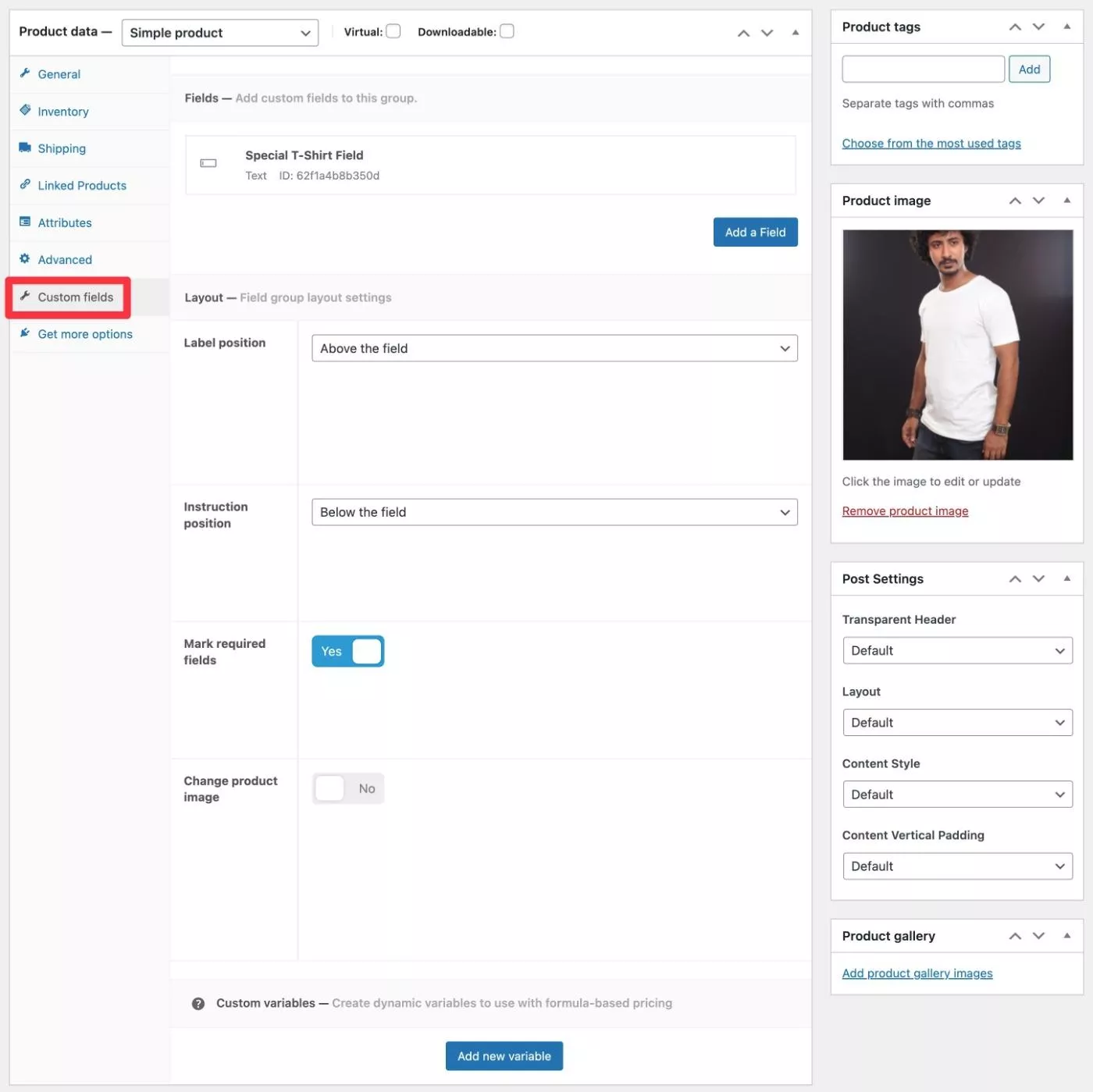
Task: Move Product data panel down
Action: [767, 33]
